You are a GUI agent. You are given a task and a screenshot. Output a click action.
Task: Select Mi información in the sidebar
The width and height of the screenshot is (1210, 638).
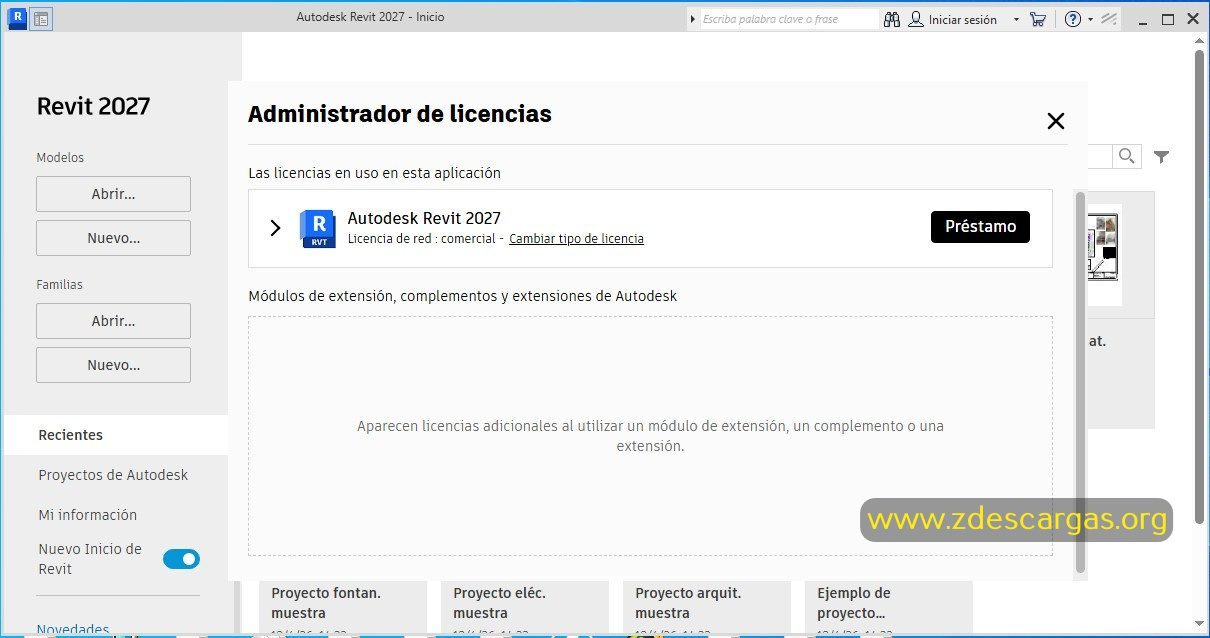(88, 515)
